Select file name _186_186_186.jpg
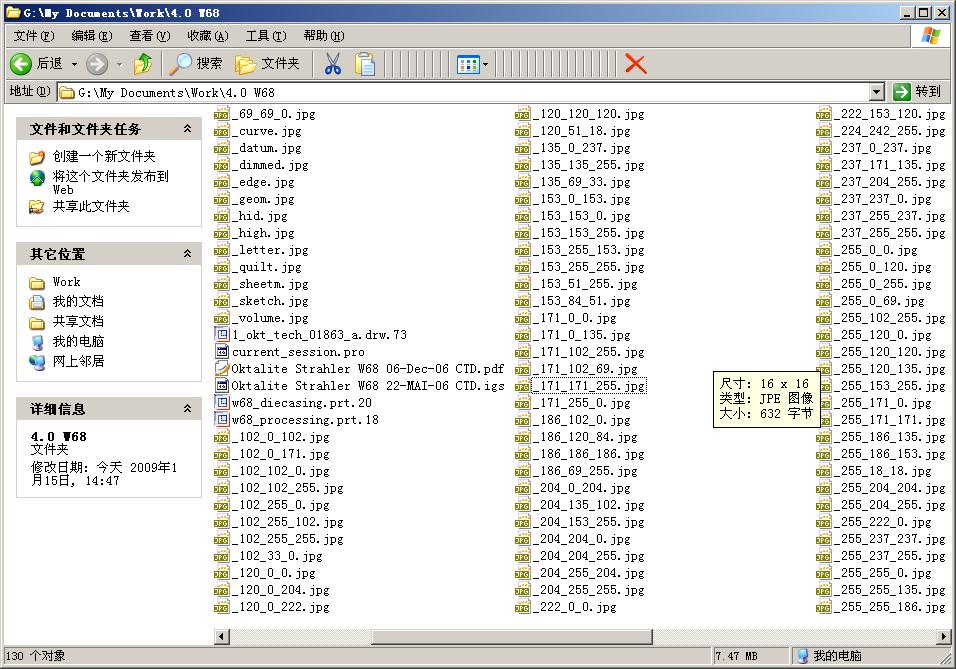The height and width of the screenshot is (669, 956). (589, 454)
